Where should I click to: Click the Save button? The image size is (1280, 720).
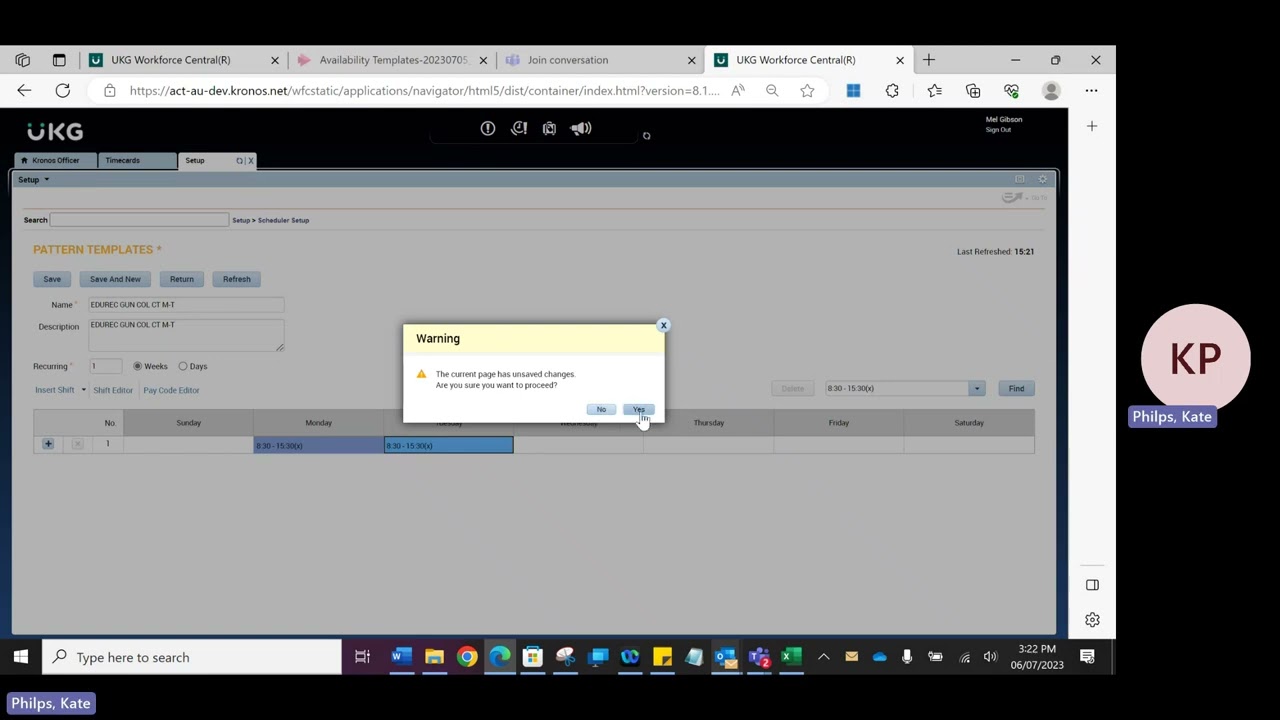52,279
